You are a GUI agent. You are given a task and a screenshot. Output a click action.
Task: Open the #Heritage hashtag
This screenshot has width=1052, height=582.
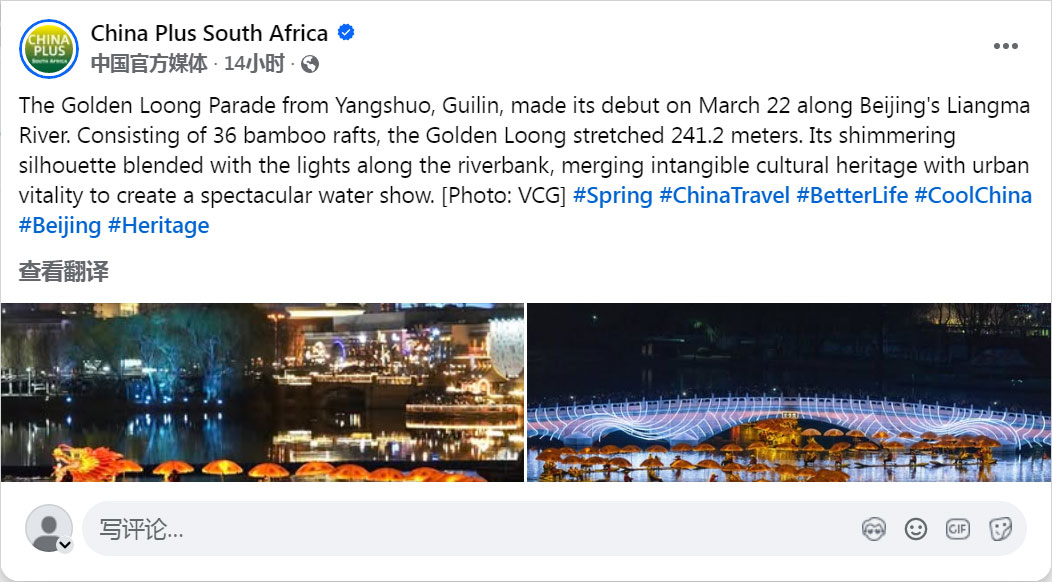(158, 225)
